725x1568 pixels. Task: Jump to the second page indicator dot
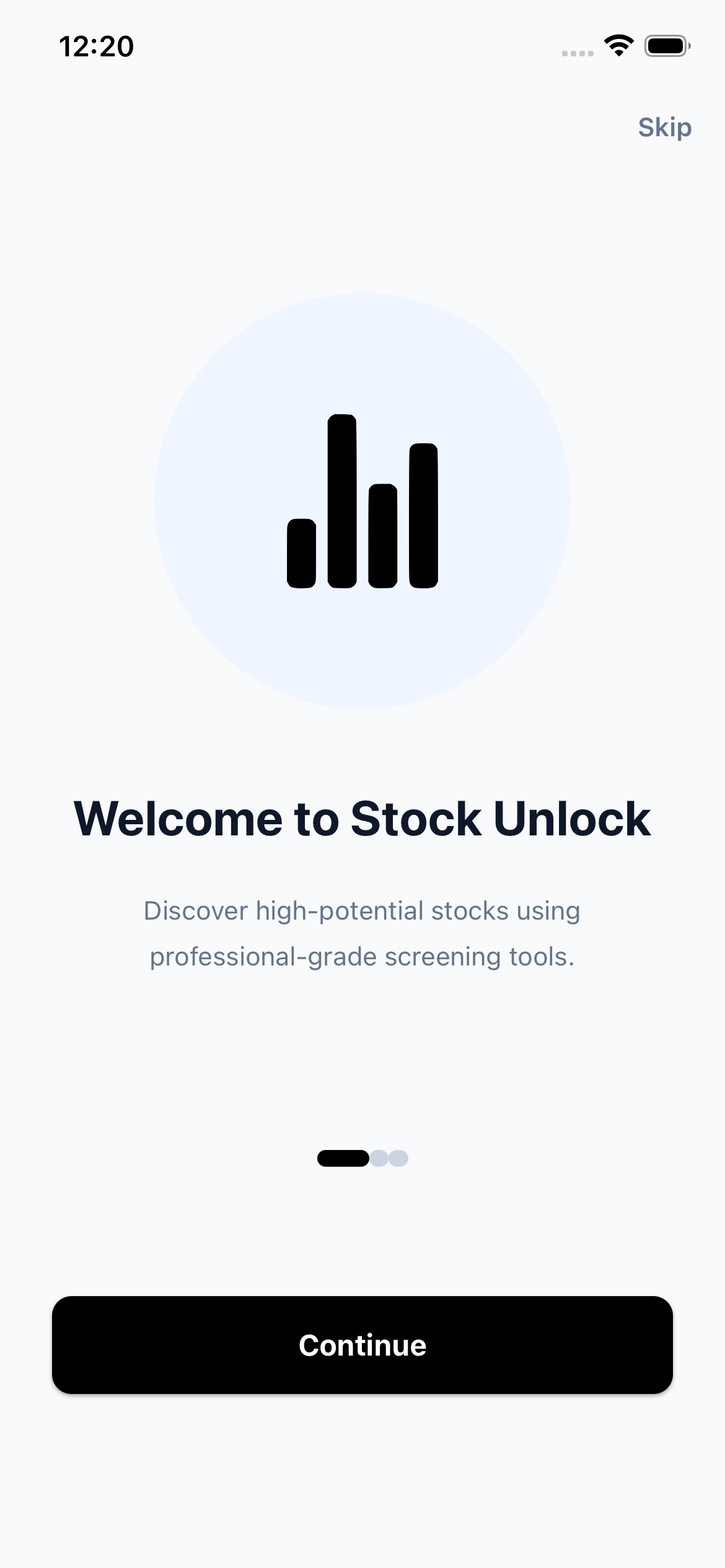coord(379,1158)
